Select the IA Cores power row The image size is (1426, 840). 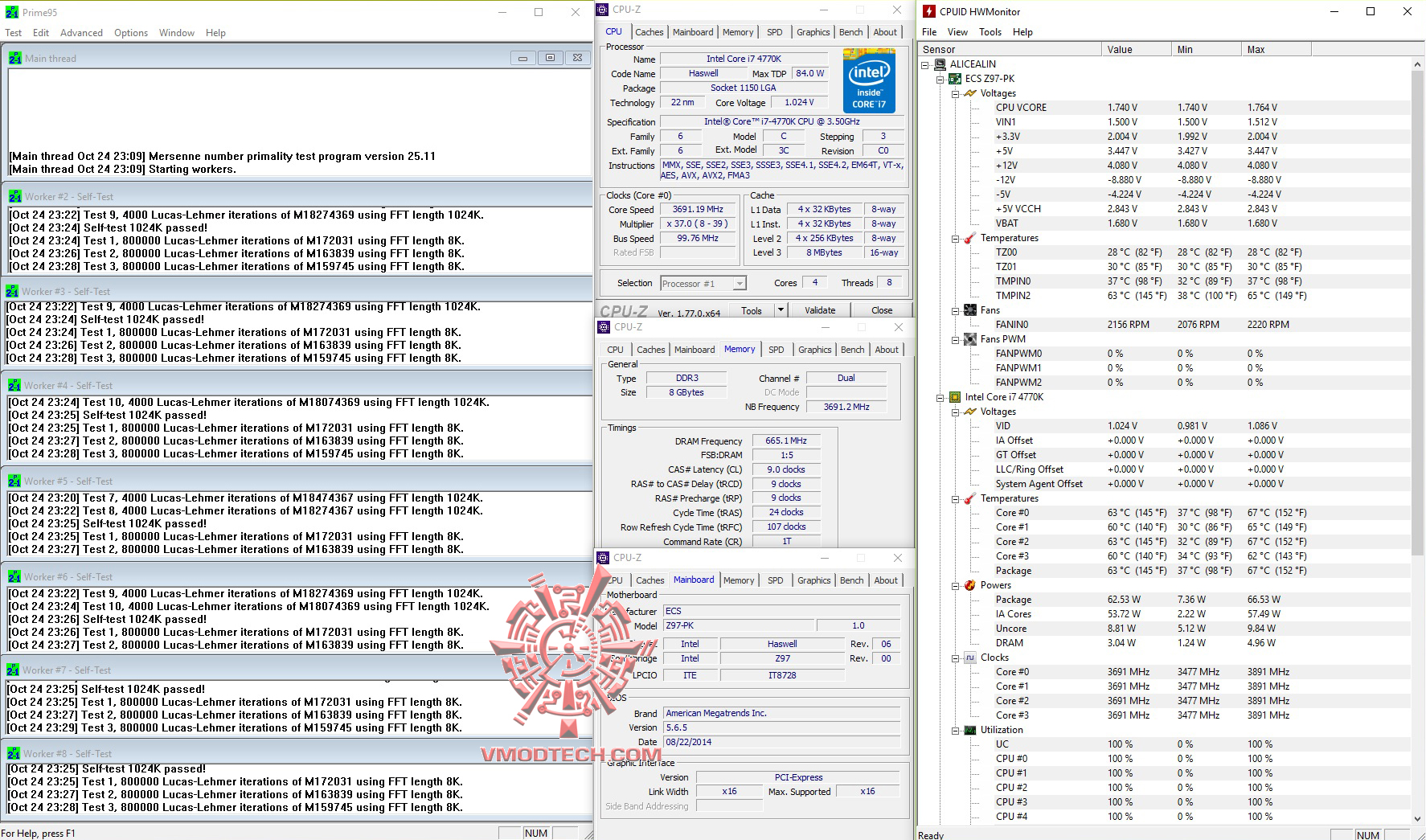point(1166,614)
